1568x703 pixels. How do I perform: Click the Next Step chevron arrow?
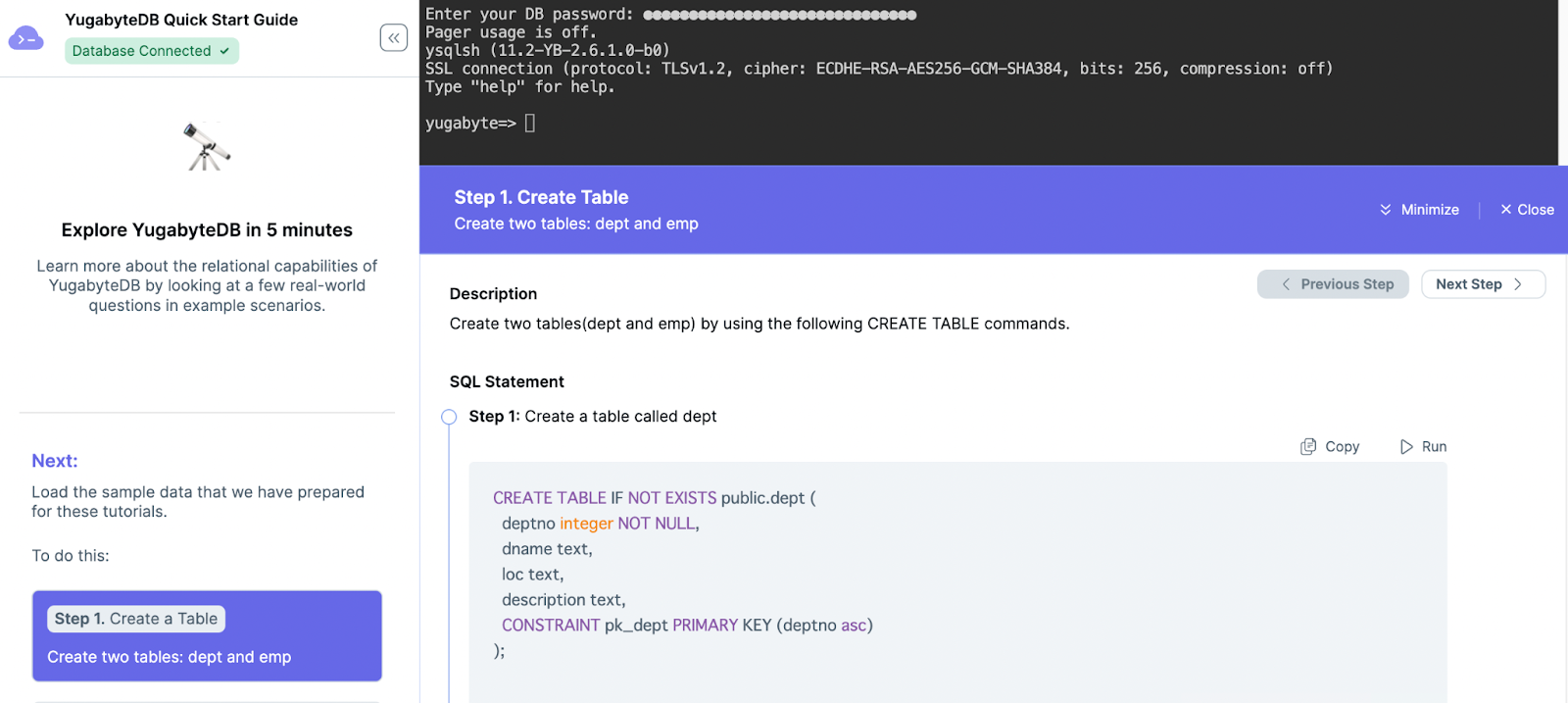[x=1518, y=284]
